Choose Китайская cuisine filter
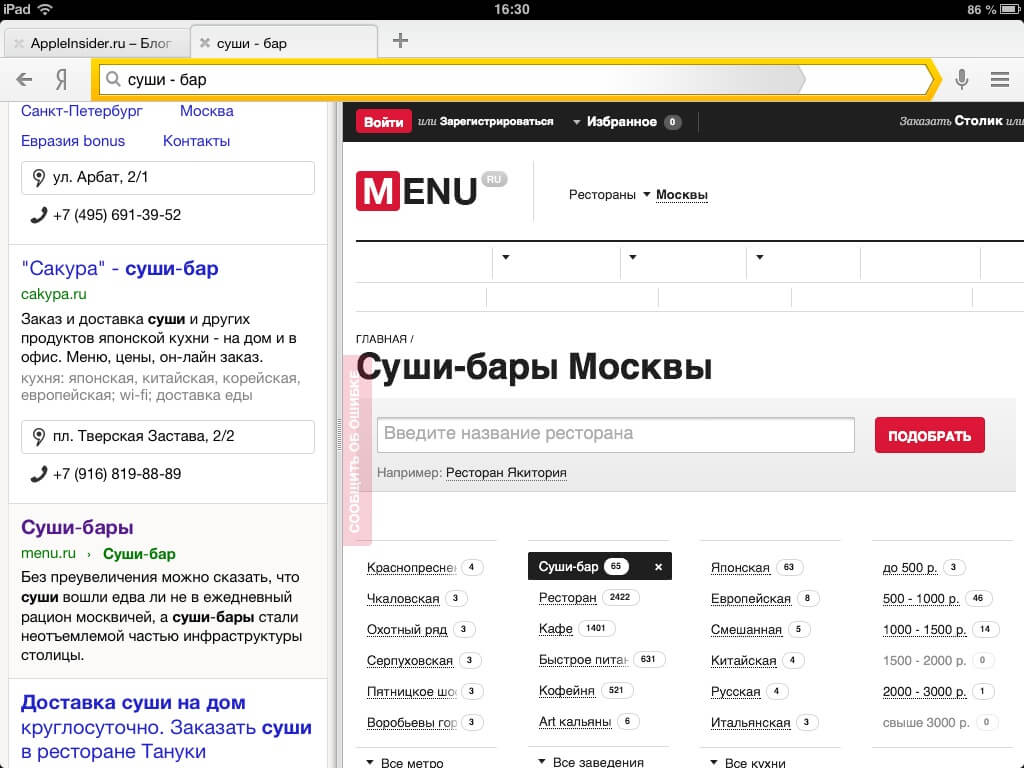 point(743,660)
